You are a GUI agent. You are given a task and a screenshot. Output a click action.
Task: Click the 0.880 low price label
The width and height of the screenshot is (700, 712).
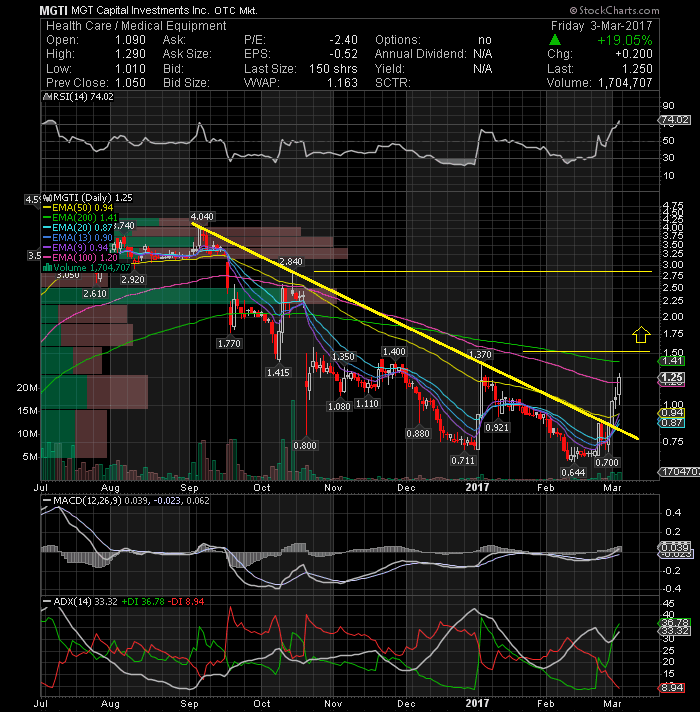tap(418, 434)
